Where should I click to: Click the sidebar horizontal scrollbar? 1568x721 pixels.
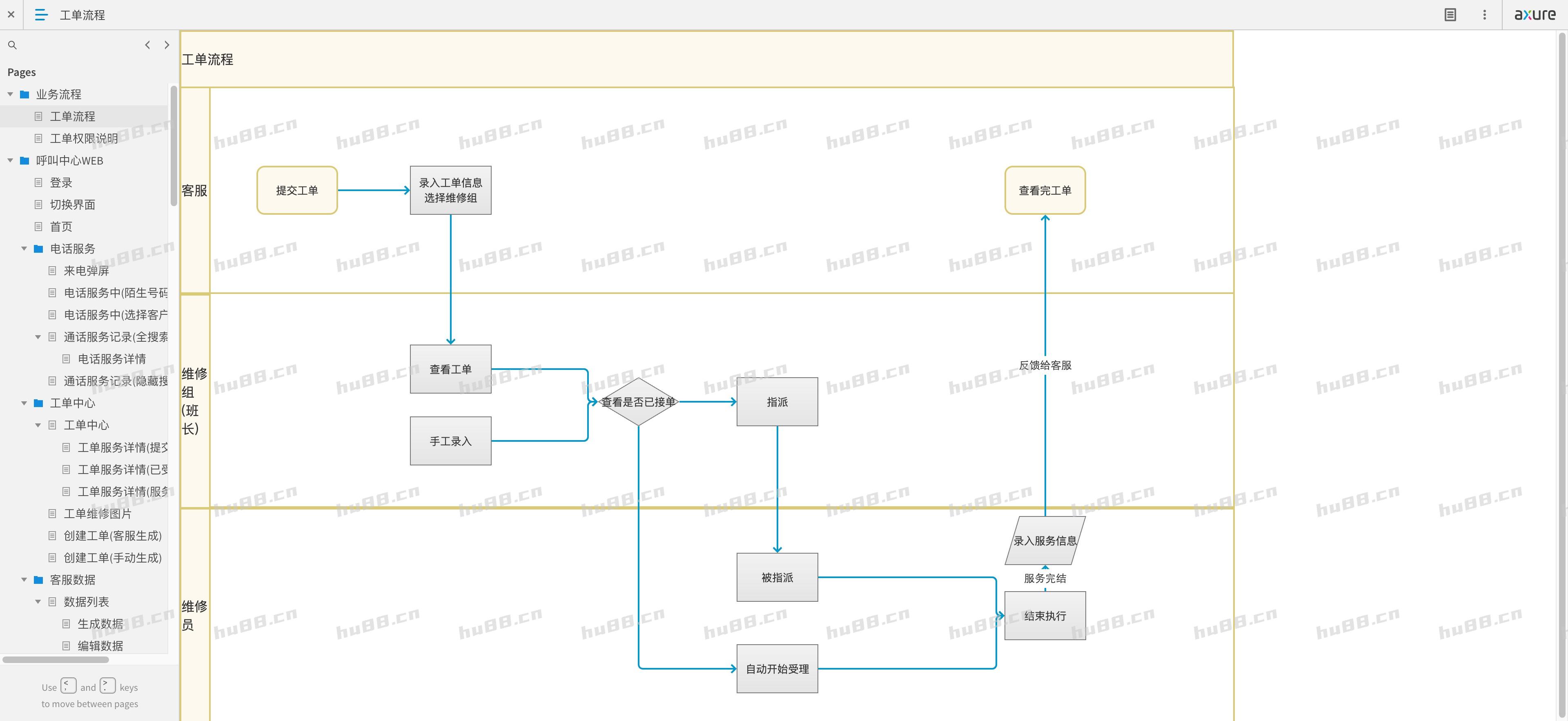click(56, 659)
